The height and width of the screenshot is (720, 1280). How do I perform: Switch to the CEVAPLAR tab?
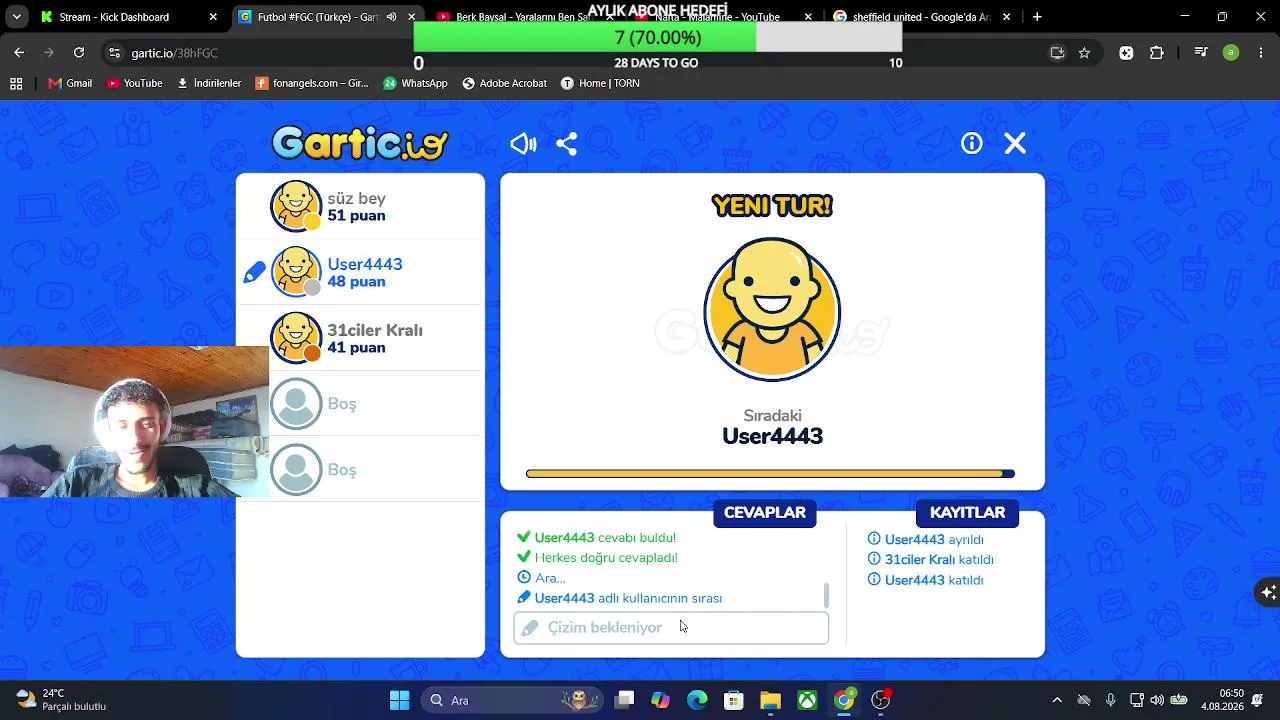point(765,513)
